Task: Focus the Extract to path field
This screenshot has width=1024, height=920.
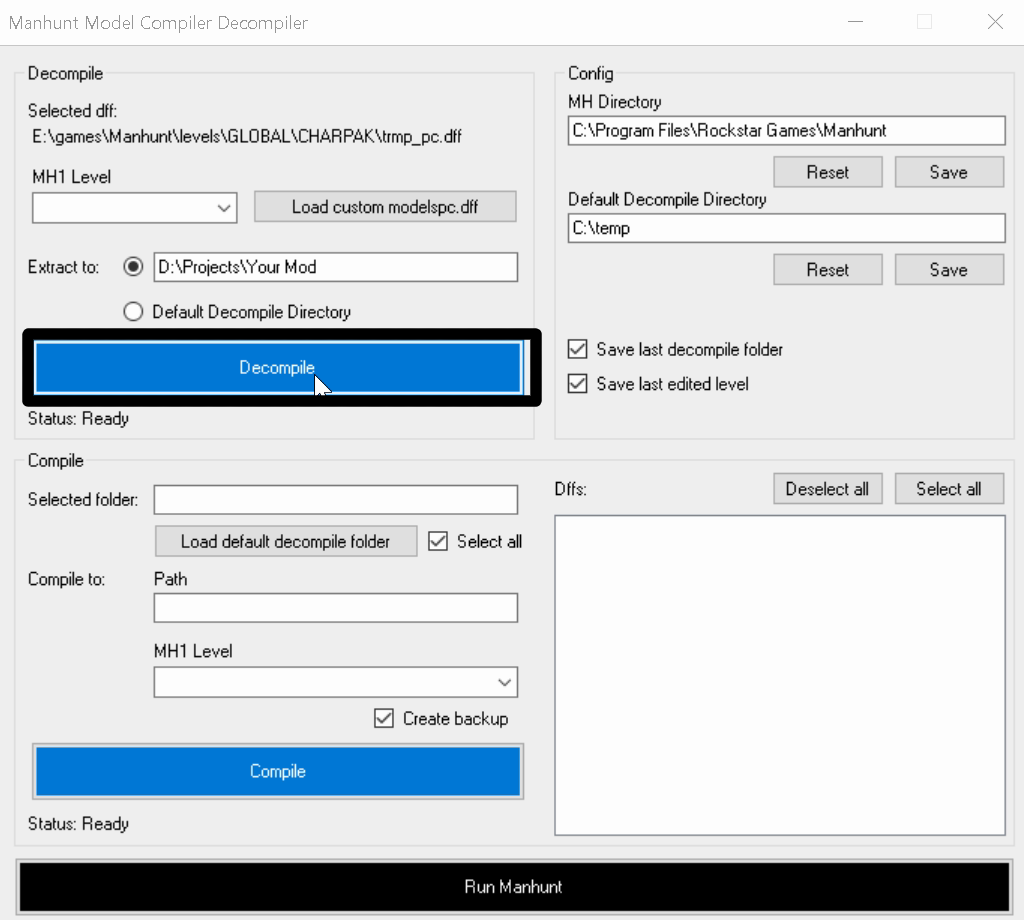Action: click(x=336, y=267)
